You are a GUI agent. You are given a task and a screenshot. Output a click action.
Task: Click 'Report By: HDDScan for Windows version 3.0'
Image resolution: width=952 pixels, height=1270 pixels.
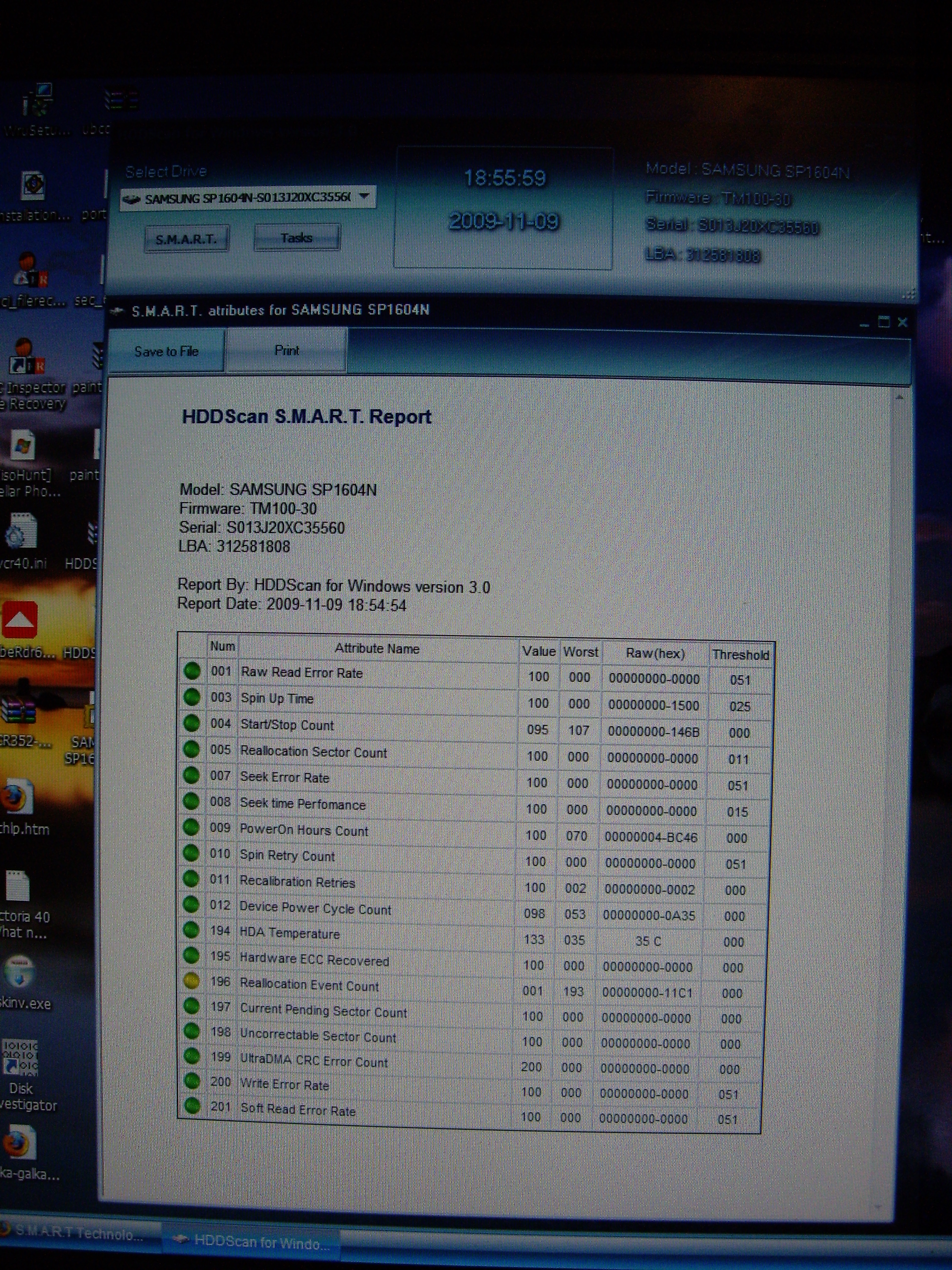click(x=334, y=586)
